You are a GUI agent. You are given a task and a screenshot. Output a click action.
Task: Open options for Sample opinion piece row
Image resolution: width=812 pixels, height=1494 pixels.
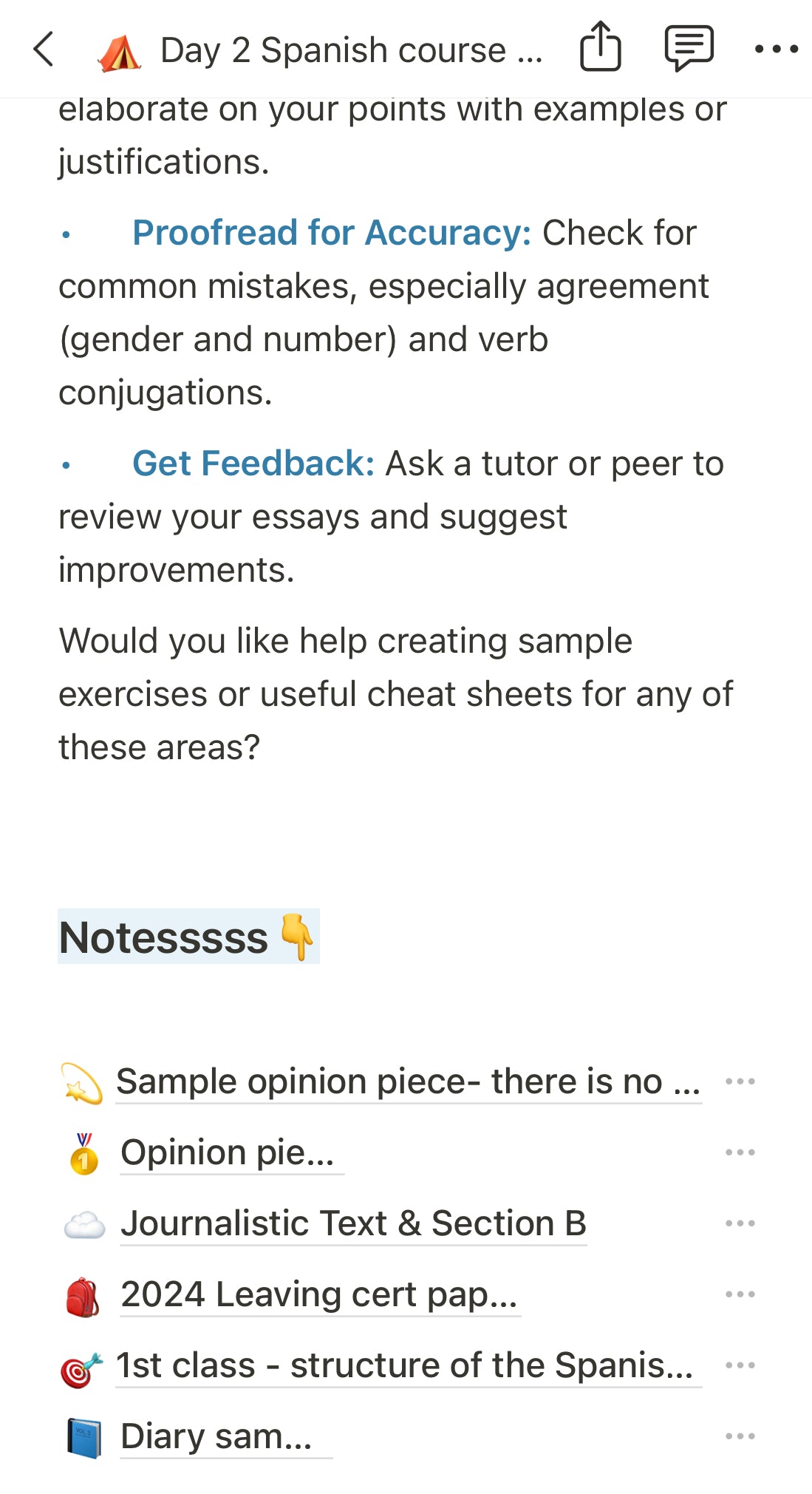740,1082
